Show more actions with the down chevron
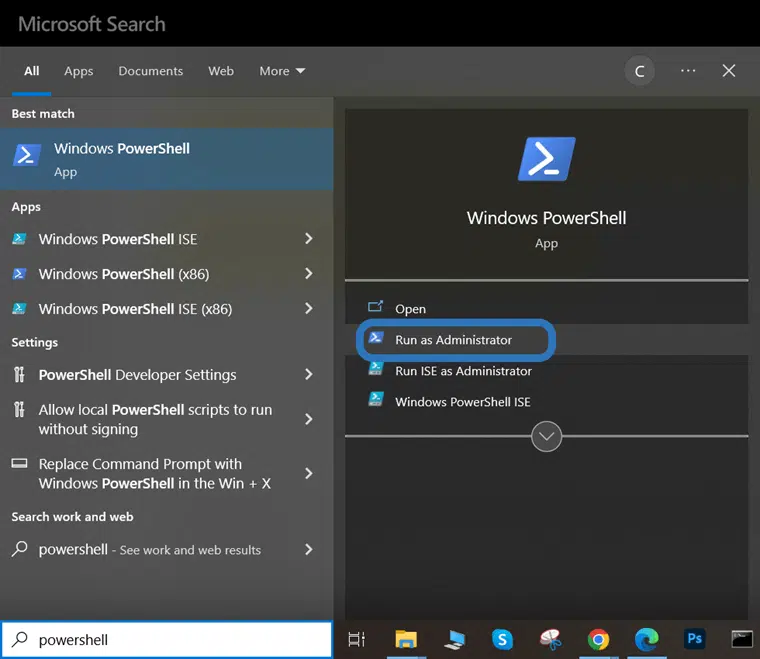 (546, 436)
